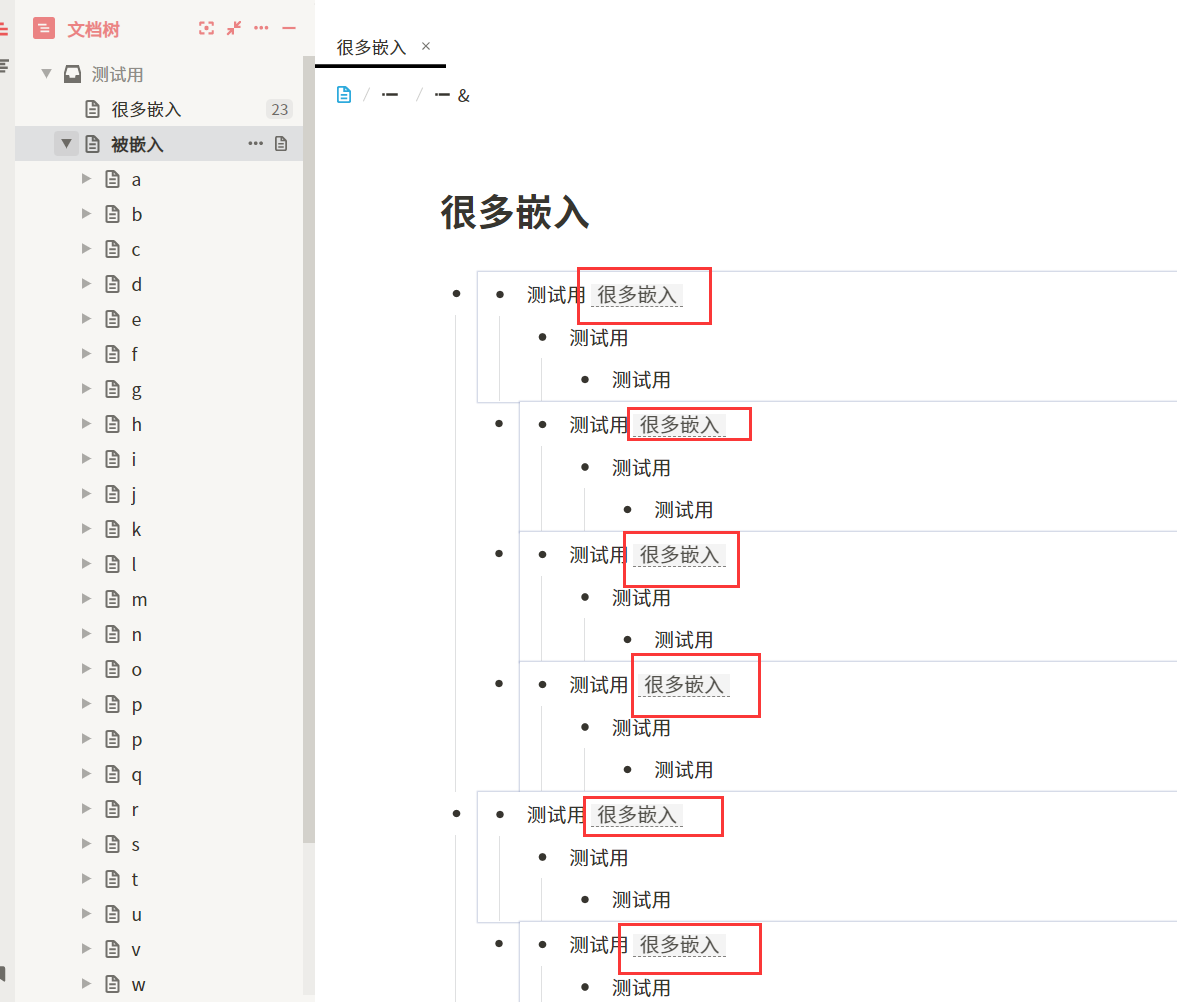The height and width of the screenshot is (1002, 1177).
Task: Select document q in the tree
Action: tap(158, 774)
